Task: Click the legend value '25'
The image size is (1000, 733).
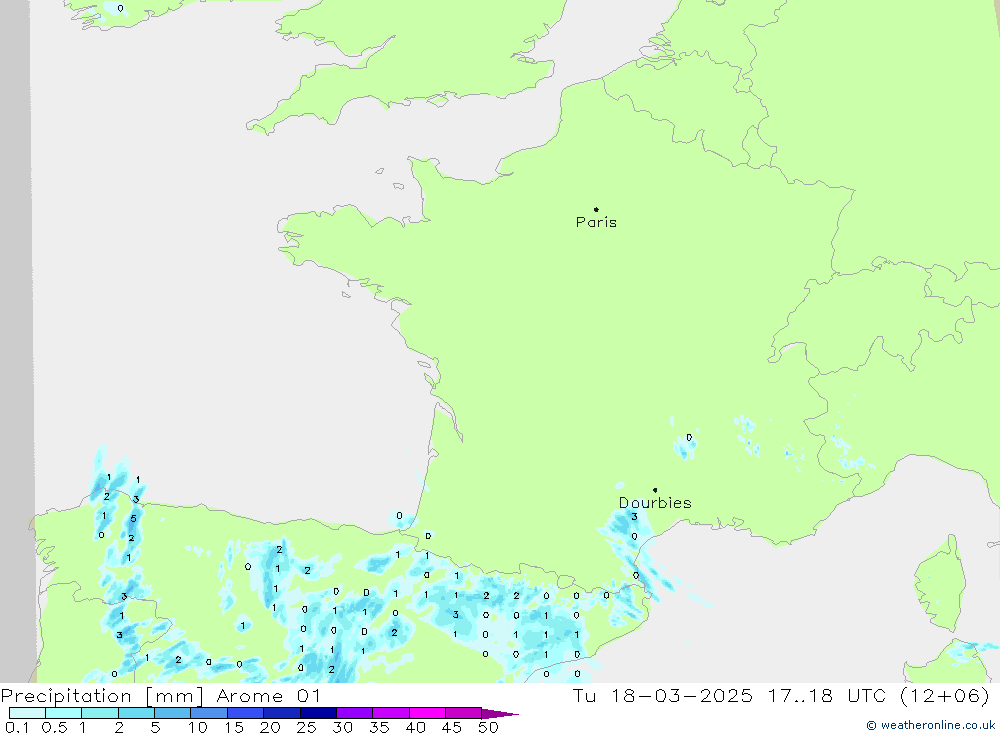Action: pyautogui.click(x=306, y=727)
